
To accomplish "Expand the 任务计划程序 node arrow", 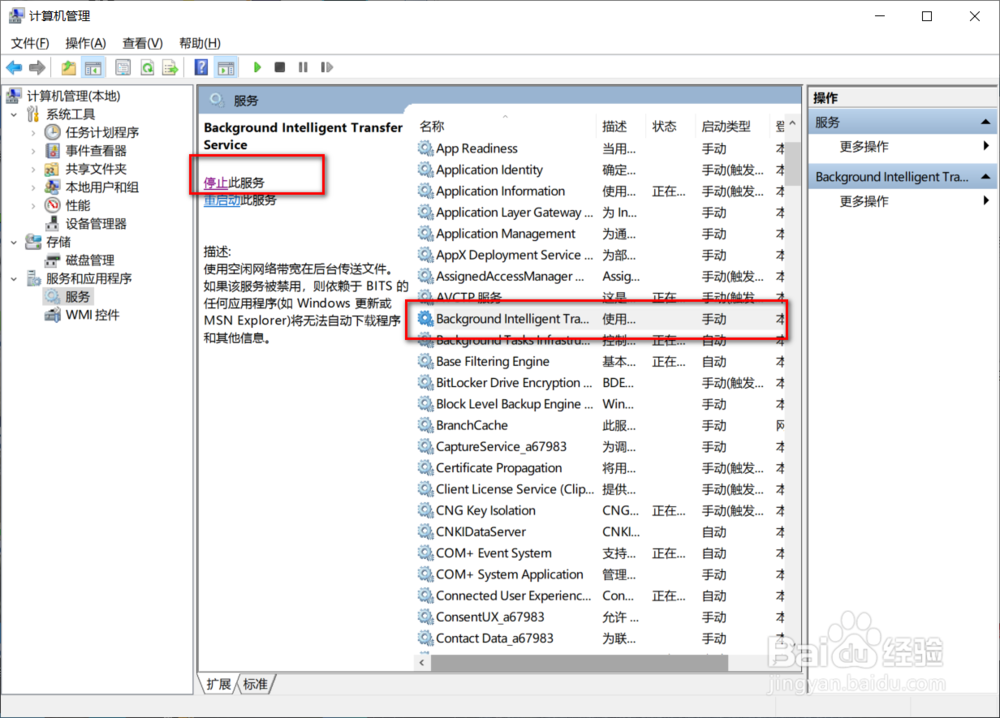I will [x=33, y=133].
